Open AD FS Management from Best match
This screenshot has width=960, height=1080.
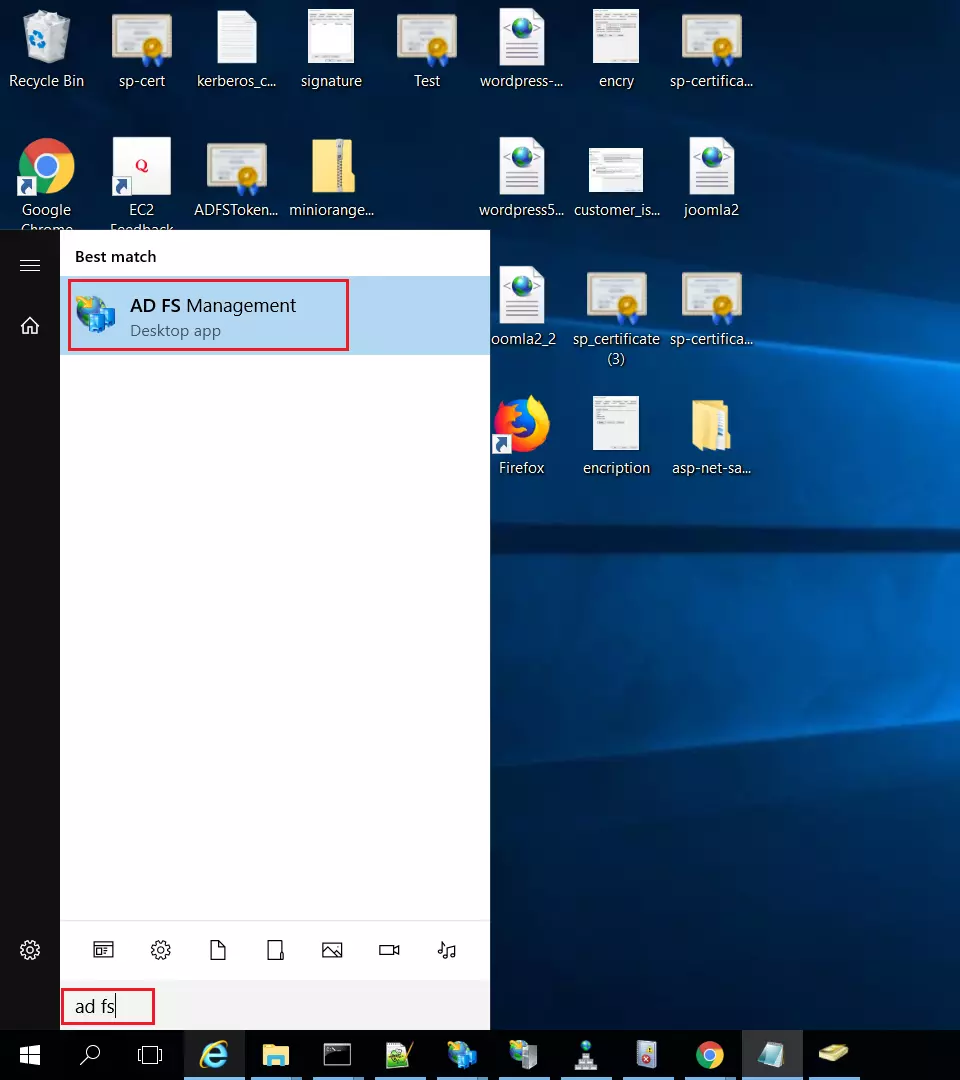coord(207,314)
